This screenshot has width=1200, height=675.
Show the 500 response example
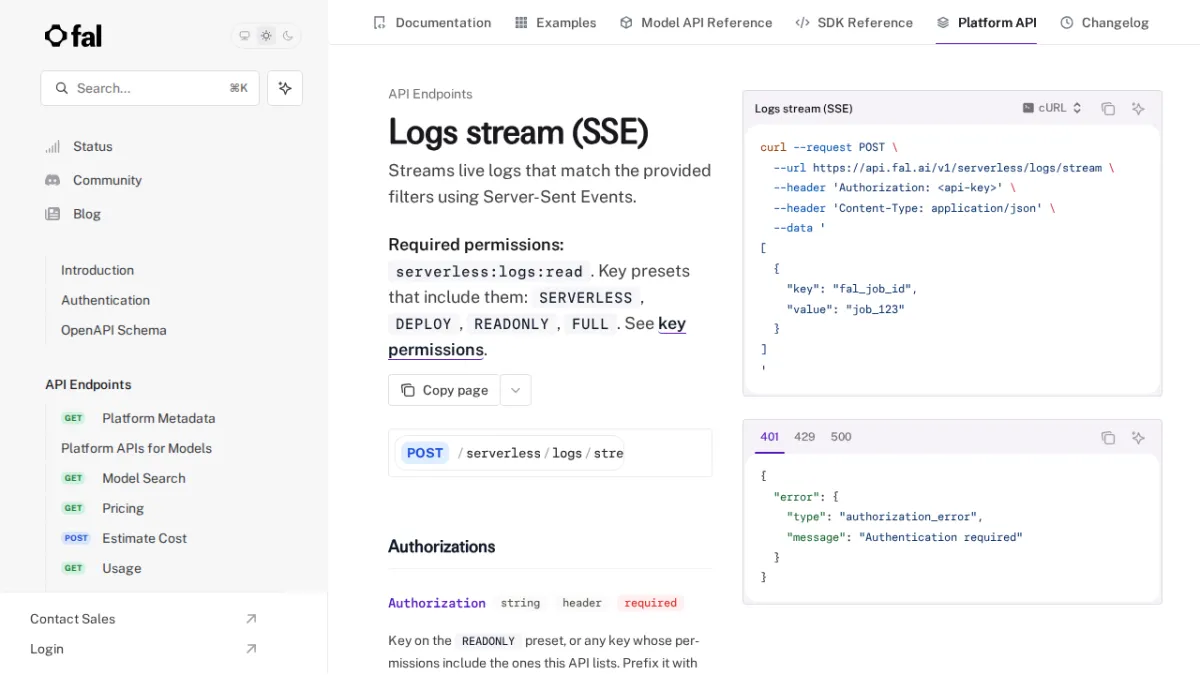point(841,437)
